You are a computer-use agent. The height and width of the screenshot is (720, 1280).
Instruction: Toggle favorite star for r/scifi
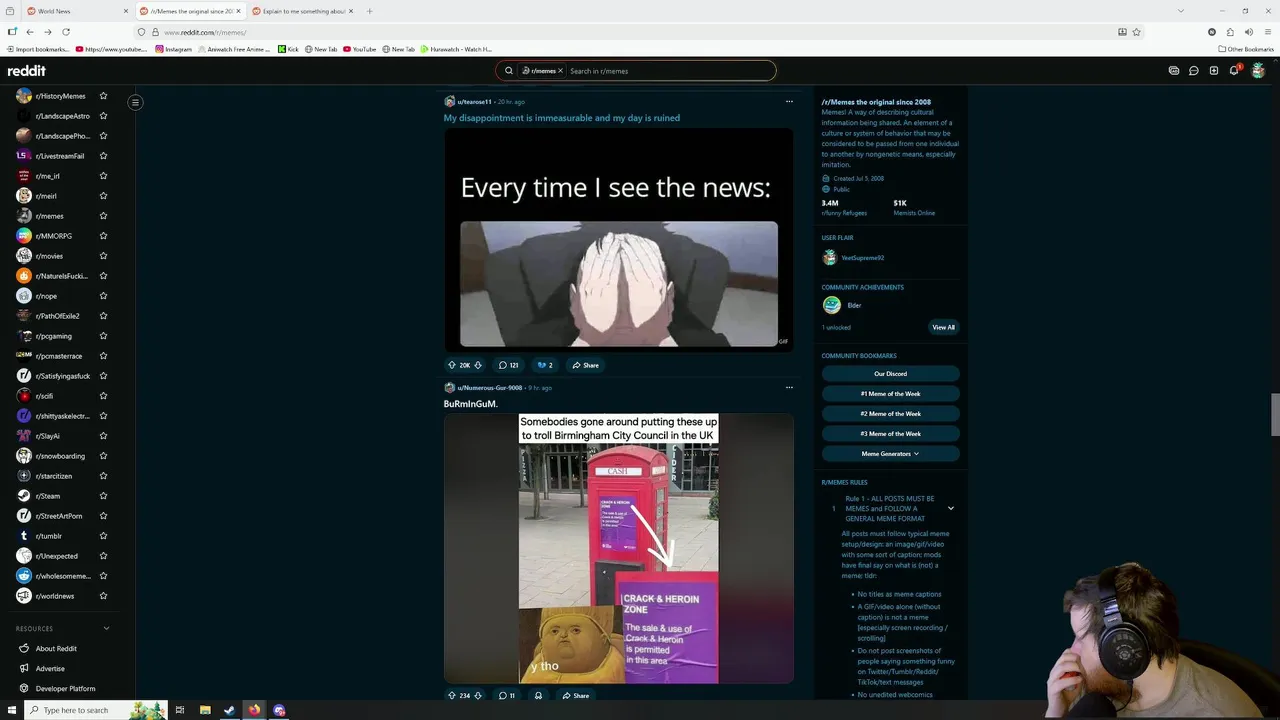coord(103,396)
